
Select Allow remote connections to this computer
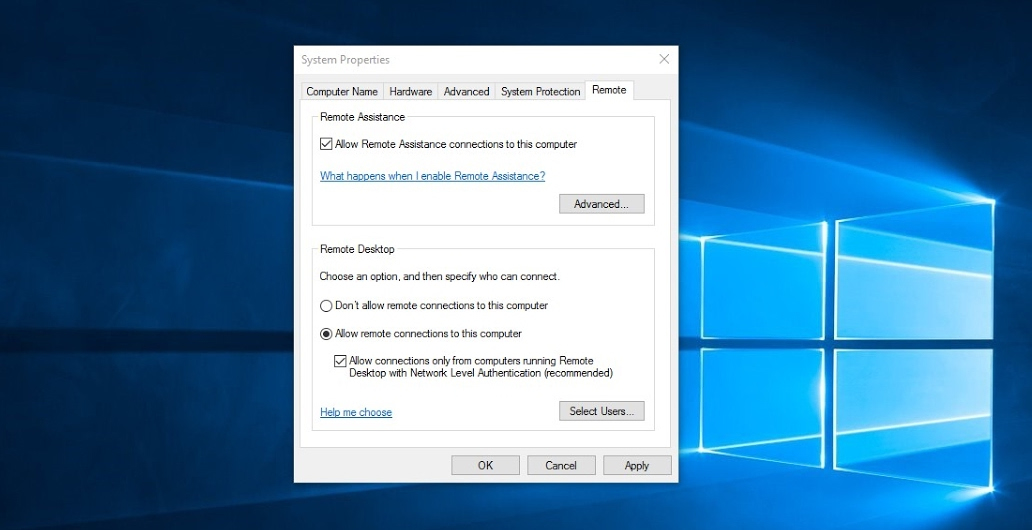[326, 334]
